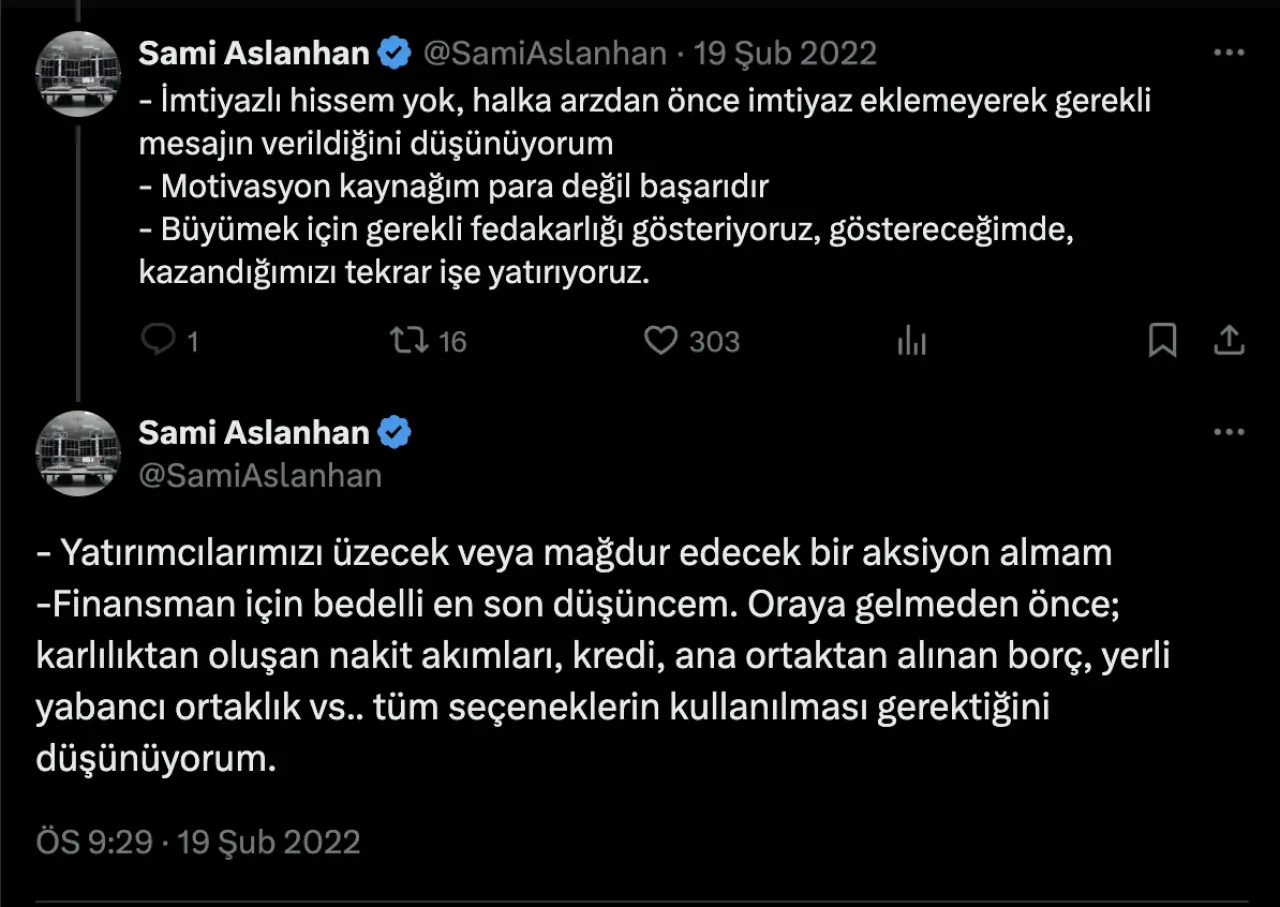Viewport: 1280px width, 907px height.
Task: Open the 19 Şub 2022 date link in first tweet
Action: pos(785,53)
